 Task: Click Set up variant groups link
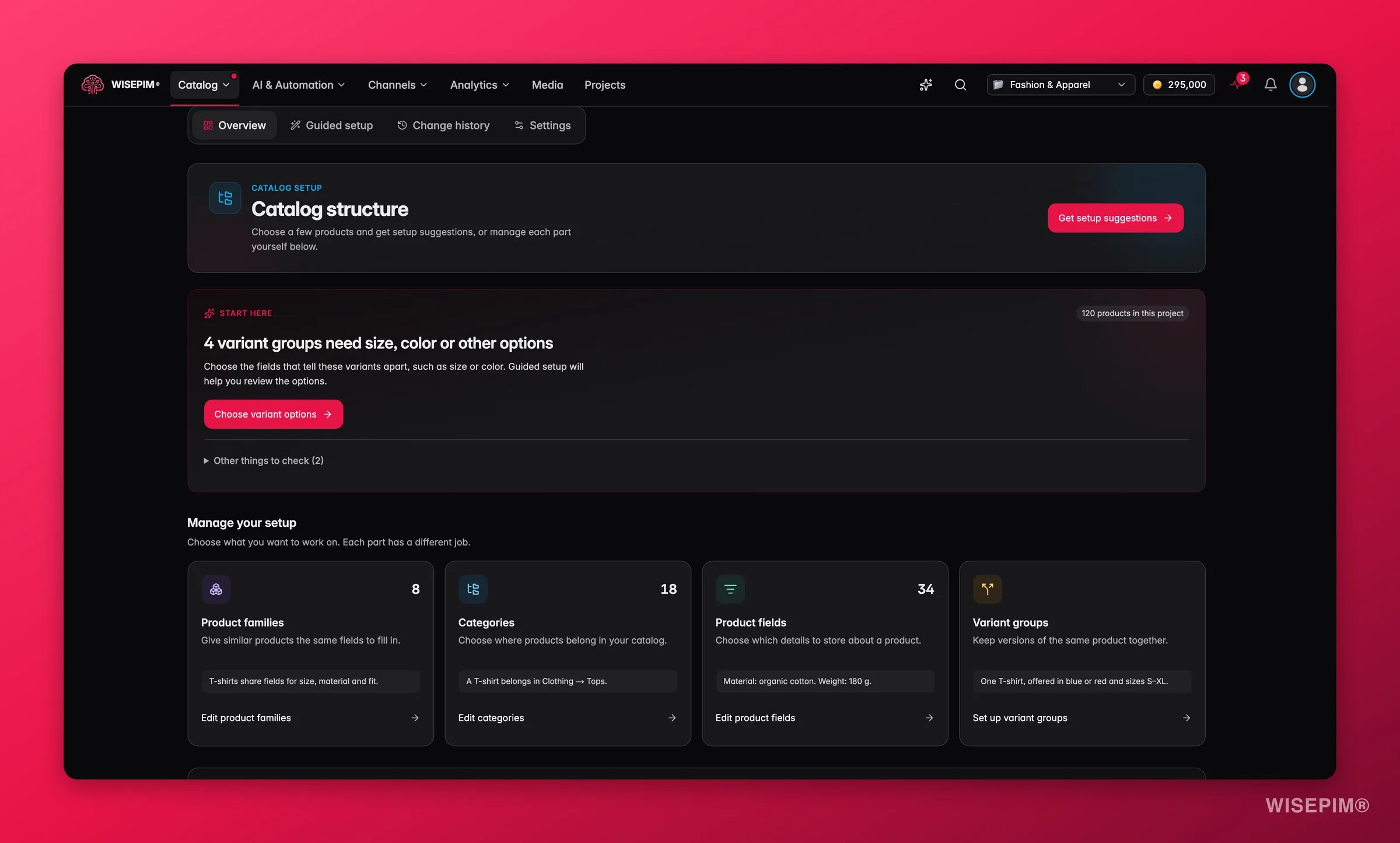click(x=1020, y=718)
